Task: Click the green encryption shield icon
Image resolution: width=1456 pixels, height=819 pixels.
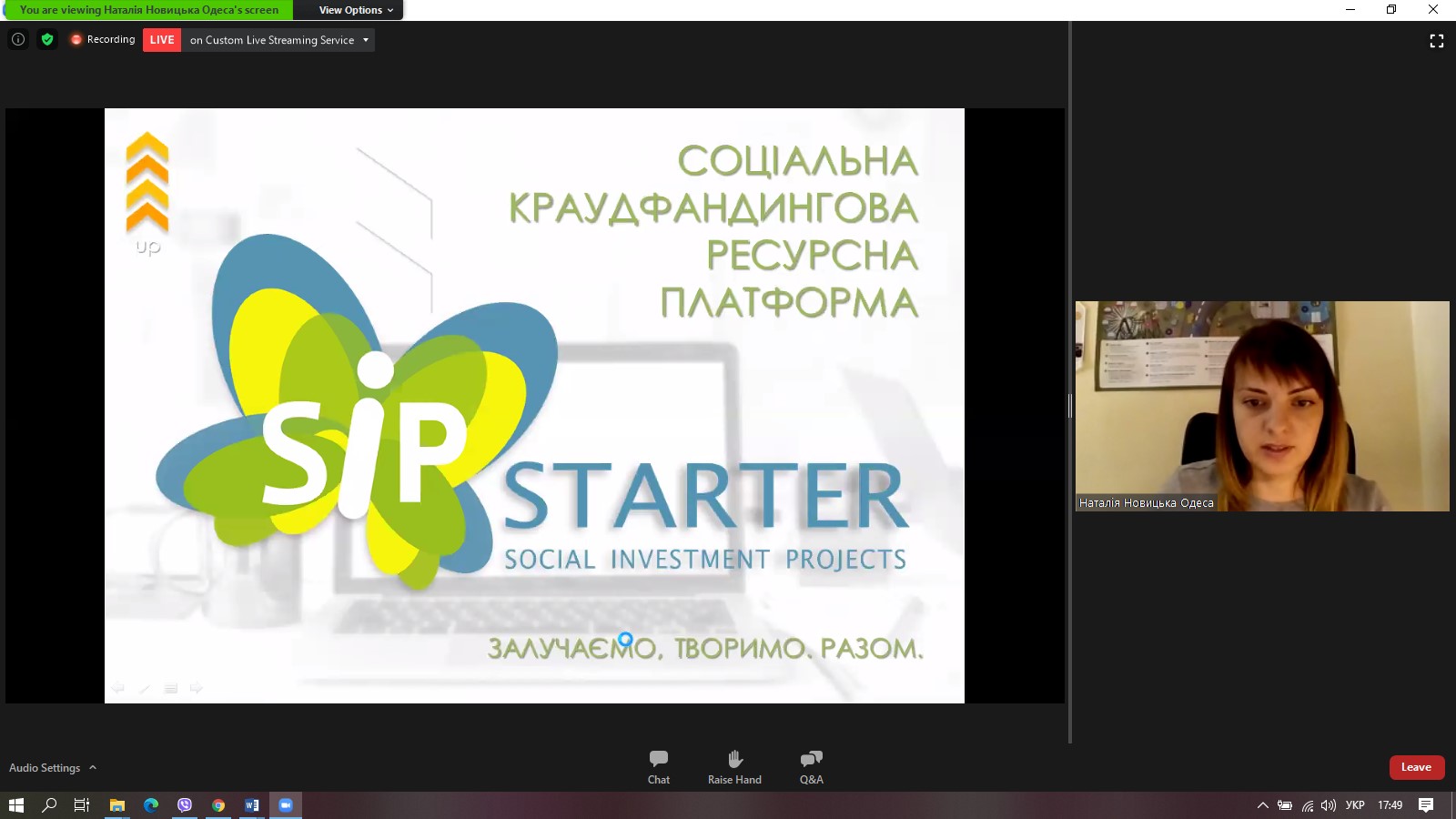Action: (x=47, y=39)
